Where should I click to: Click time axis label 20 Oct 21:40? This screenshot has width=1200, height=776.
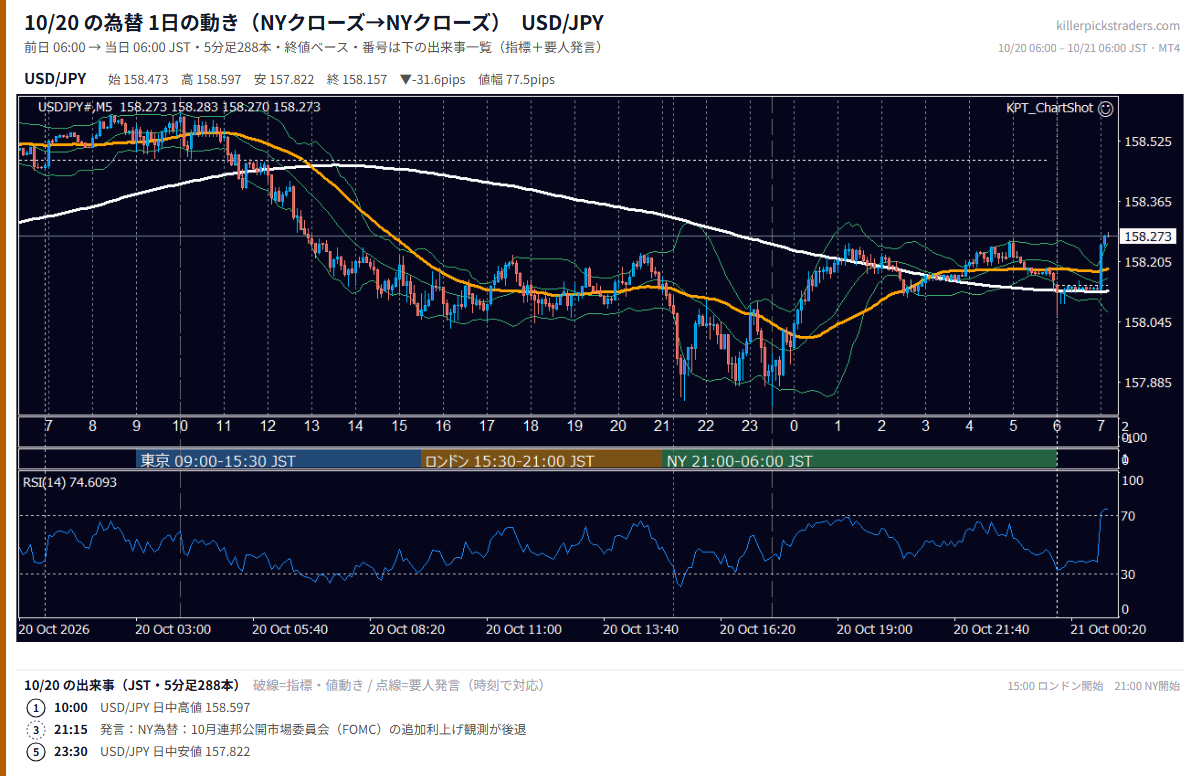pyautogui.click(x=992, y=630)
